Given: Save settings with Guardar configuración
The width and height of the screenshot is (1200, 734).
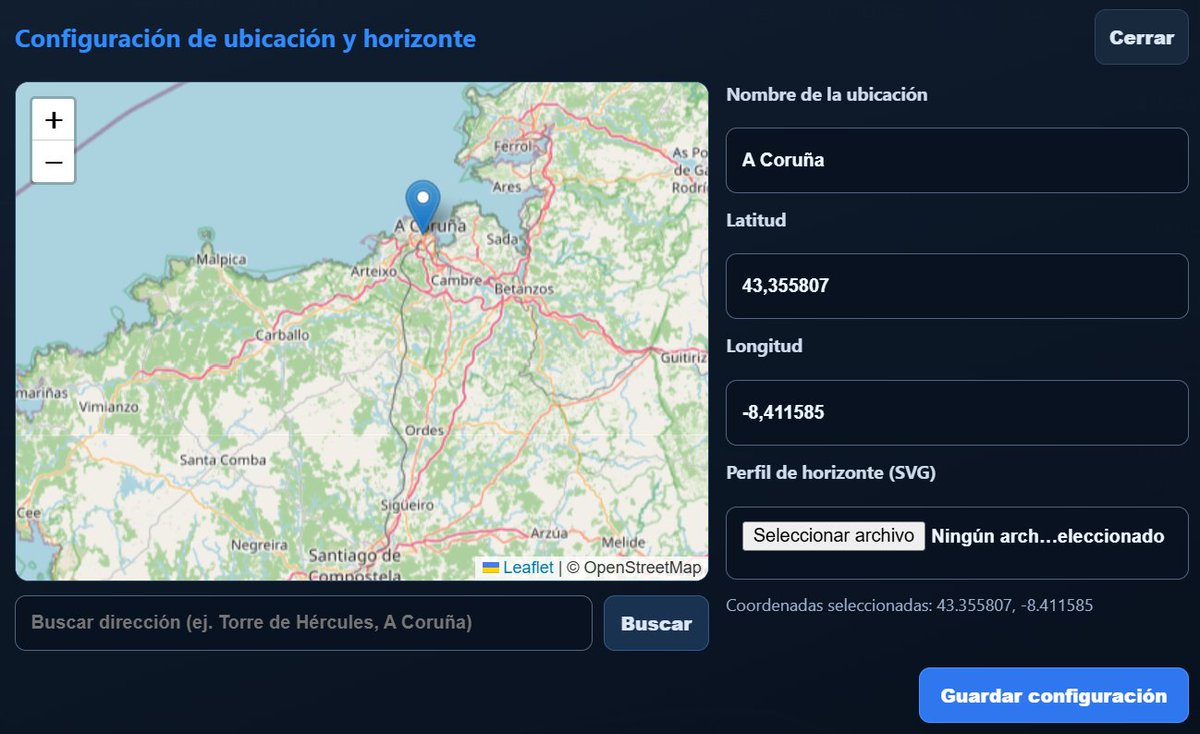Looking at the screenshot, I should (x=1053, y=695).
